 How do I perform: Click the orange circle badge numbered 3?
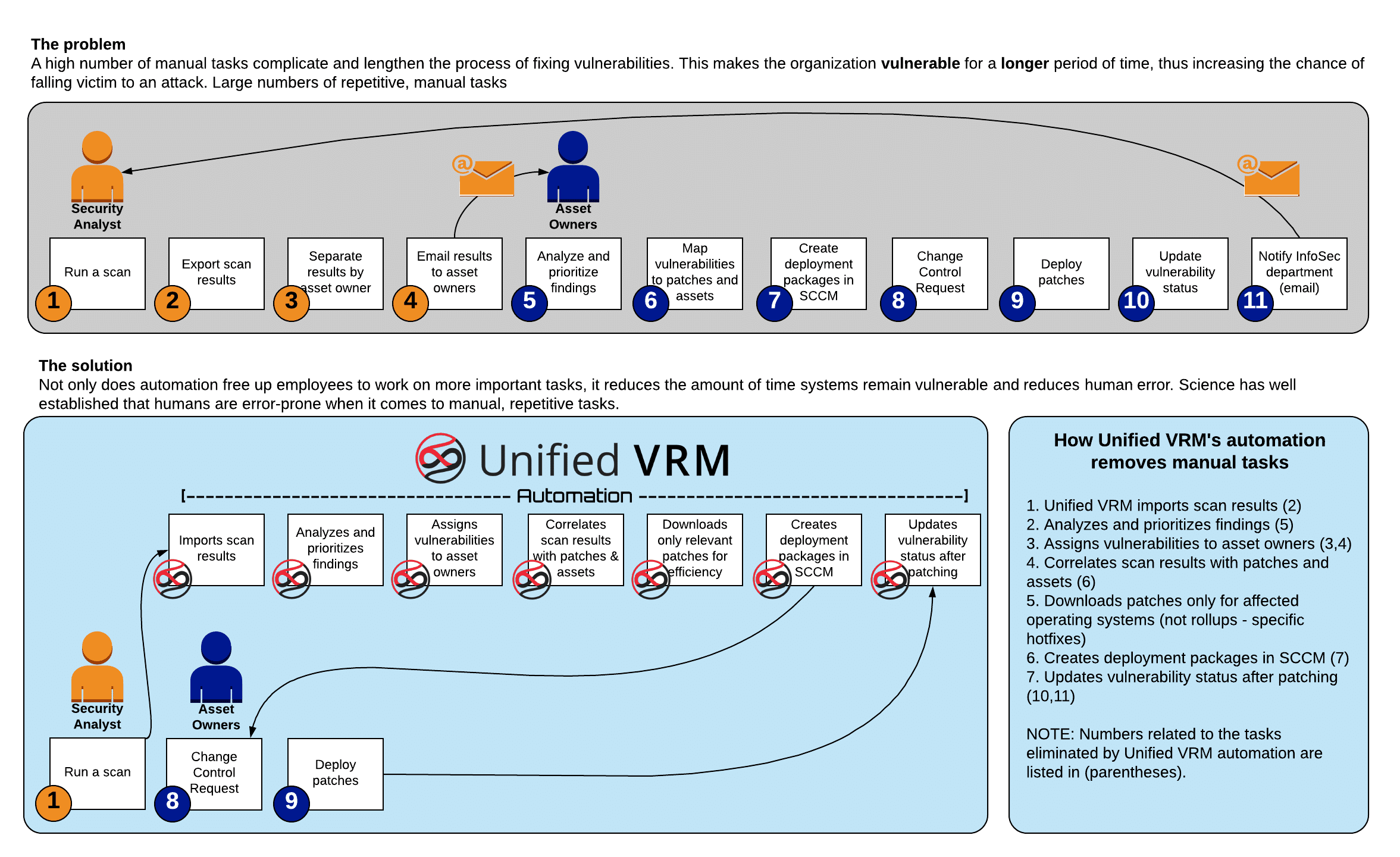294,300
